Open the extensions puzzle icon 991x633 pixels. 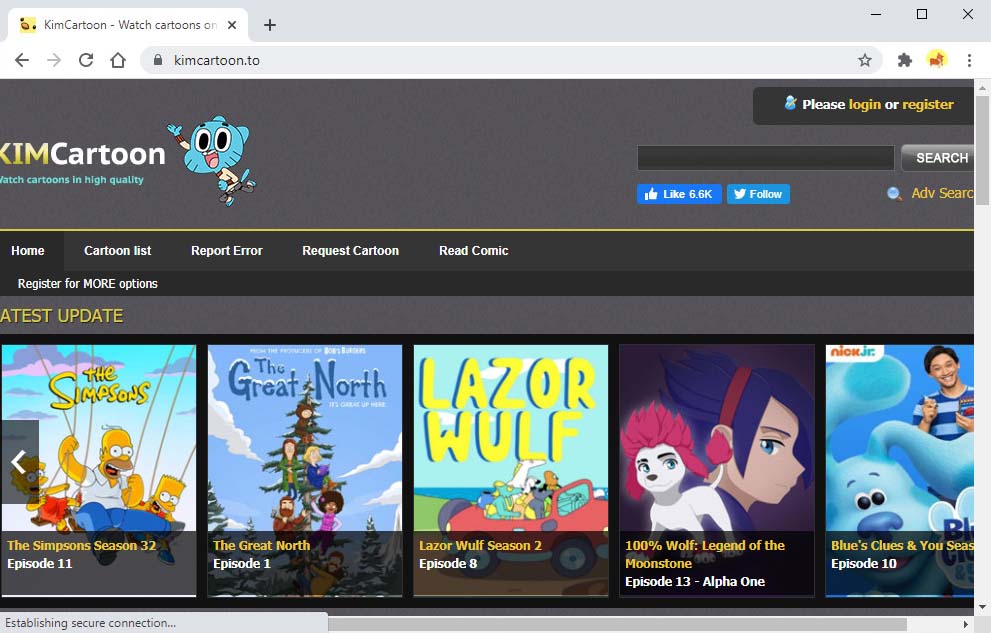click(904, 60)
